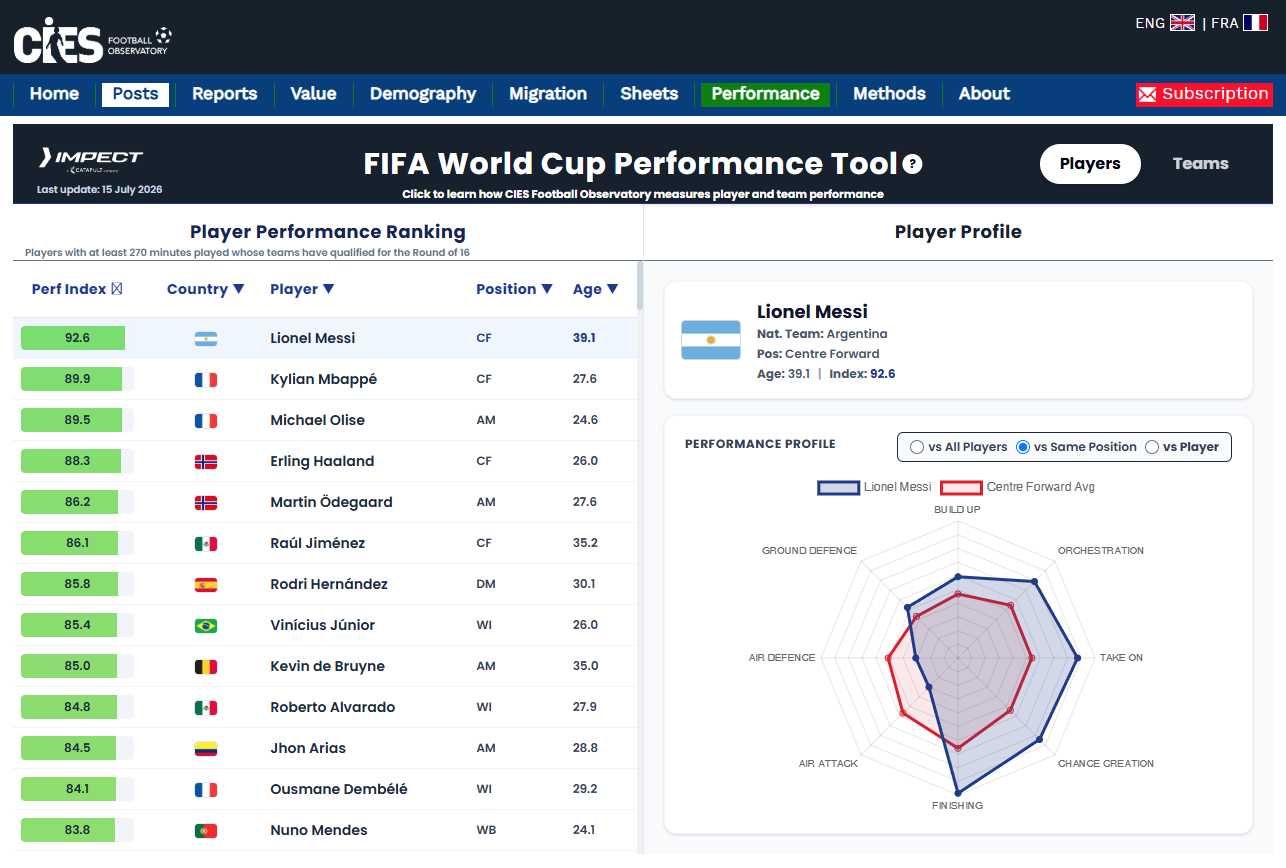Click the Norway flag in Erling Haaland's row
The image size is (1286, 868).
(x=206, y=462)
